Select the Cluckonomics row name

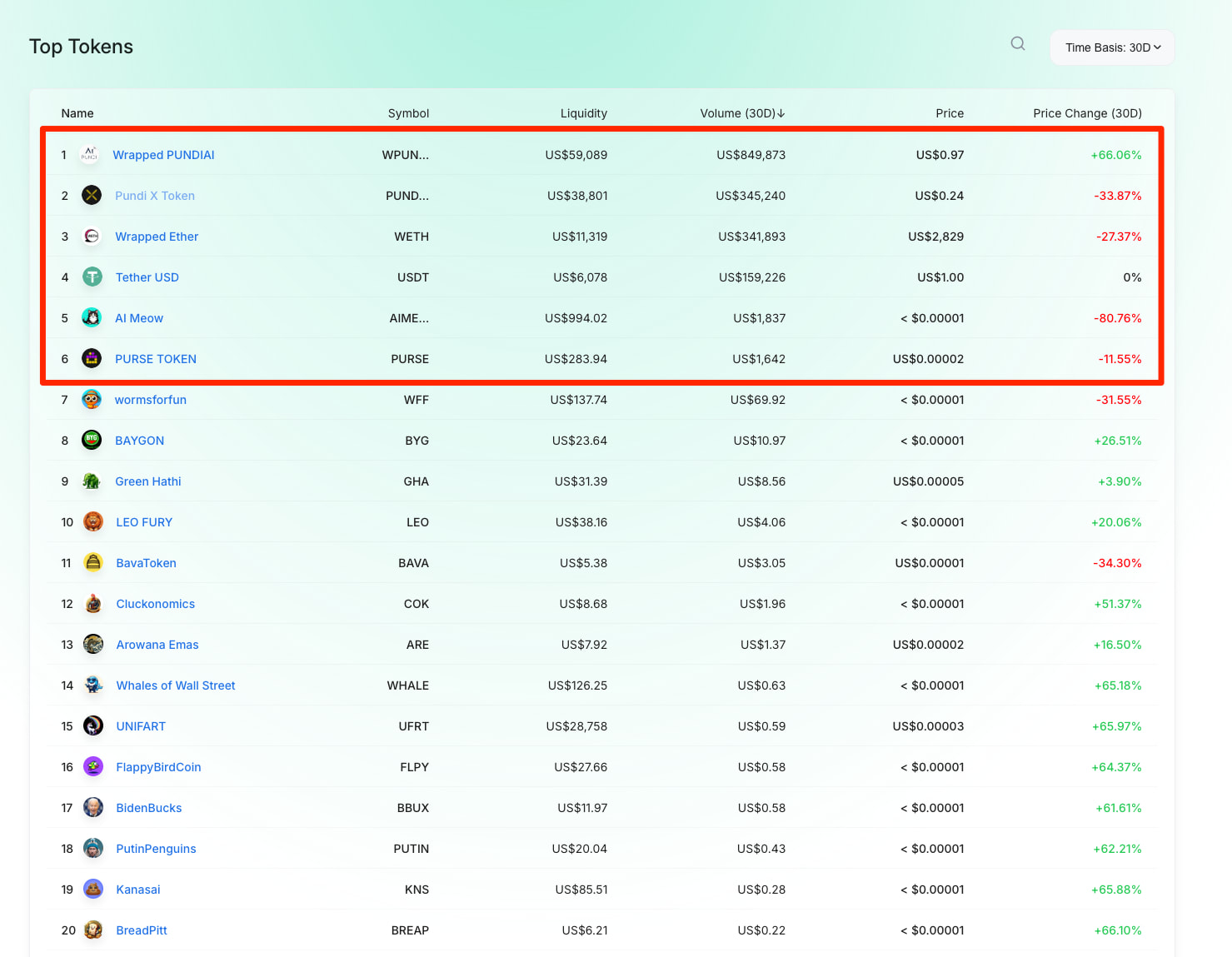(156, 604)
